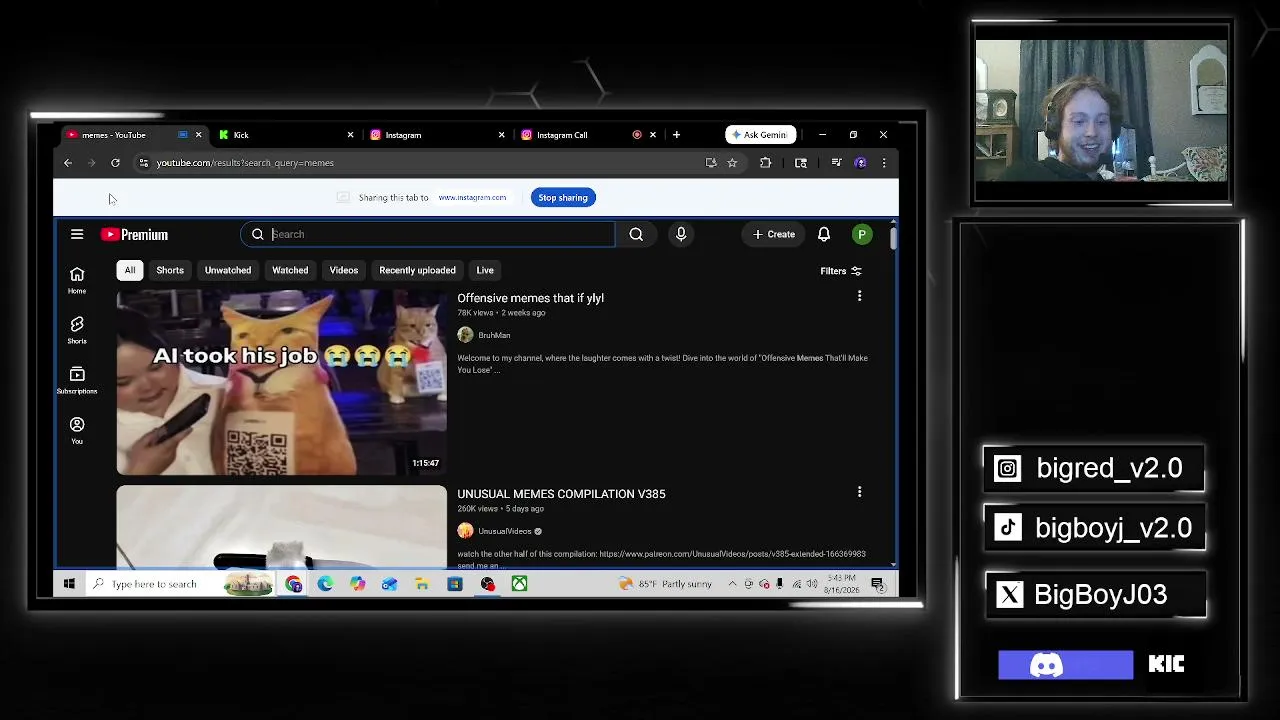Click the Stop sharing button

[x=563, y=197]
